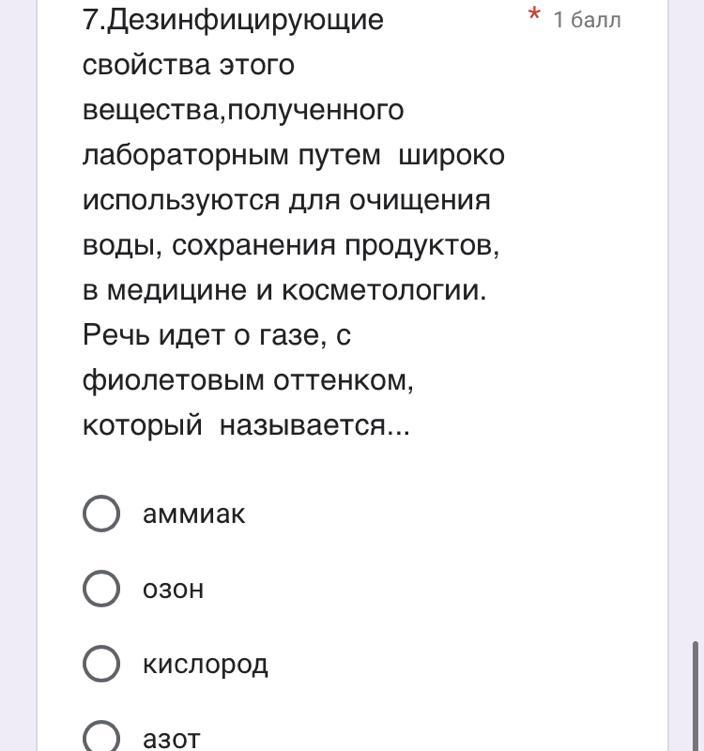Click the озон answer label
The height and width of the screenshot is (751, 704).
coord(173,589)
